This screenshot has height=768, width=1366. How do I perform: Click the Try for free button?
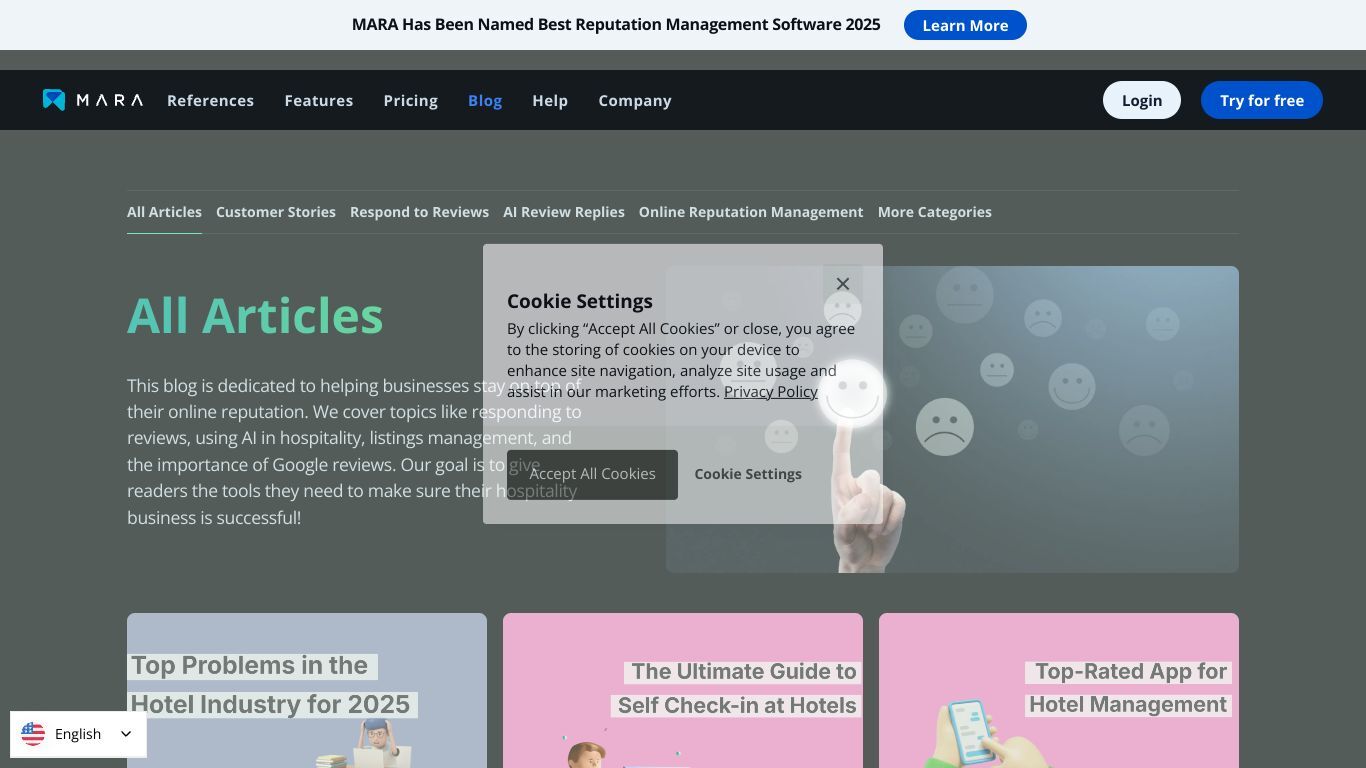pos(1262,100)
